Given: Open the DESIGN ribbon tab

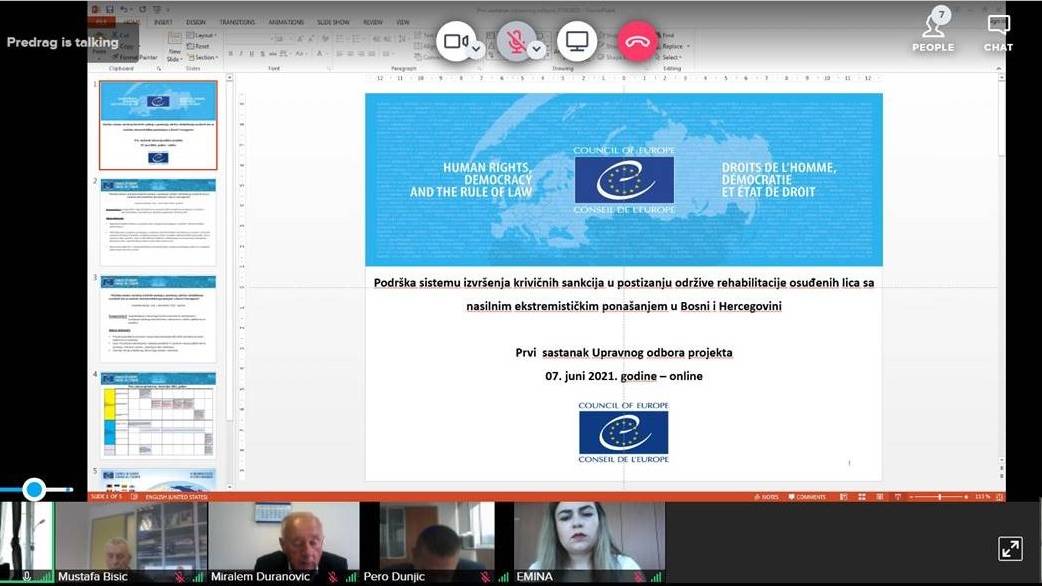Looking at the screenshot, I should (x=195, y=22).
